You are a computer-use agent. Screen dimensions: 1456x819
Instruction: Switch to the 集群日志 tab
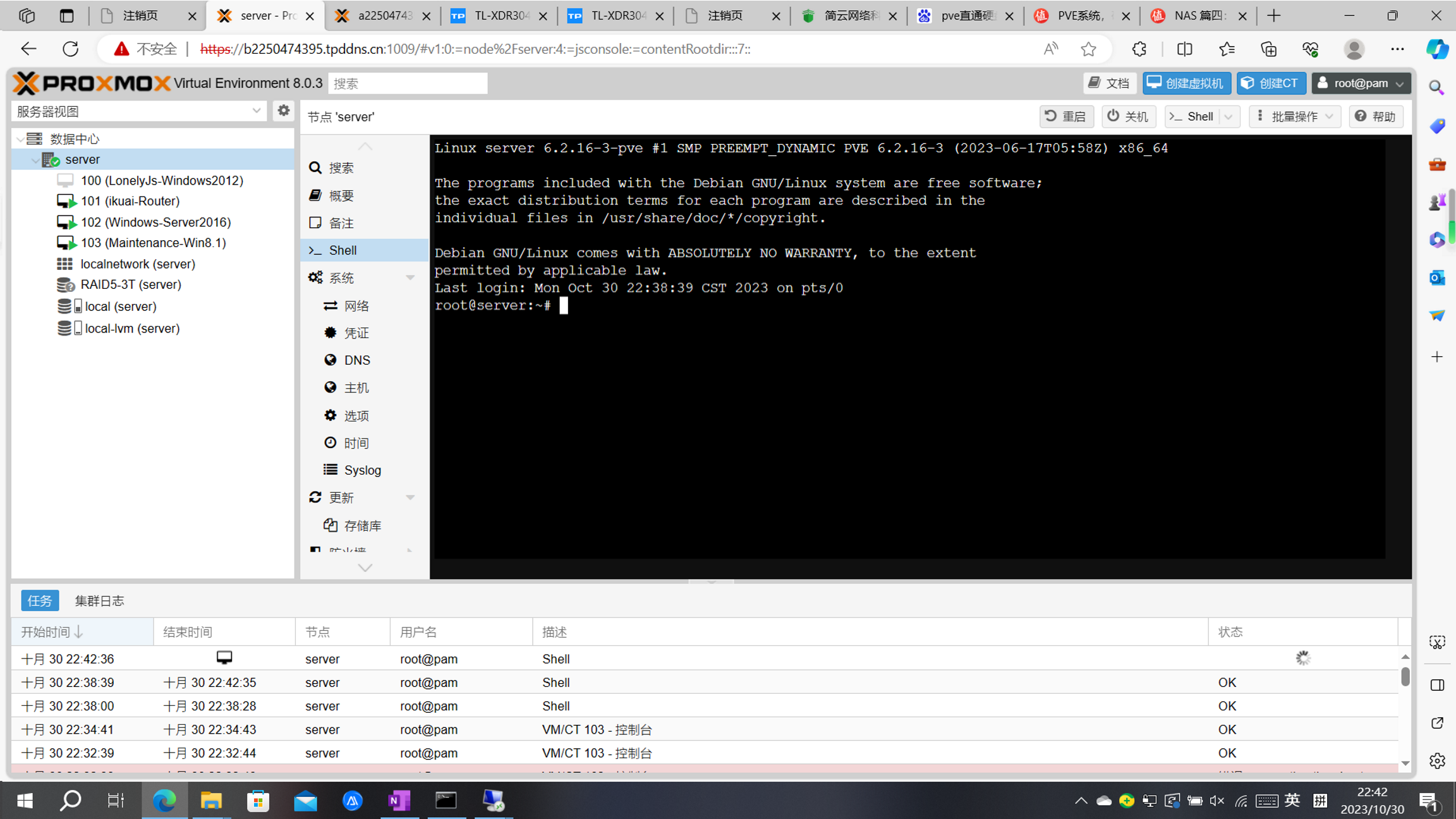coord(99,600)
